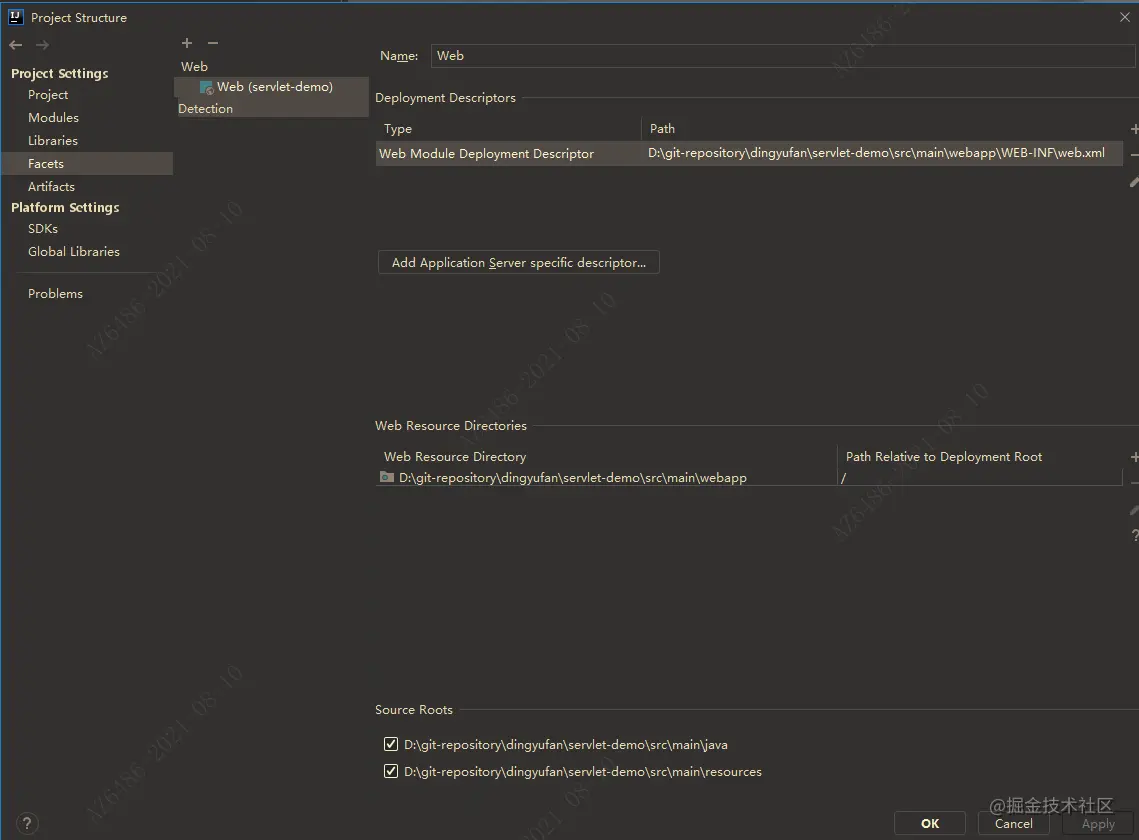The image size is (1139, 840).
Task: Open Problems section
Action: click(x=55, y=294)
